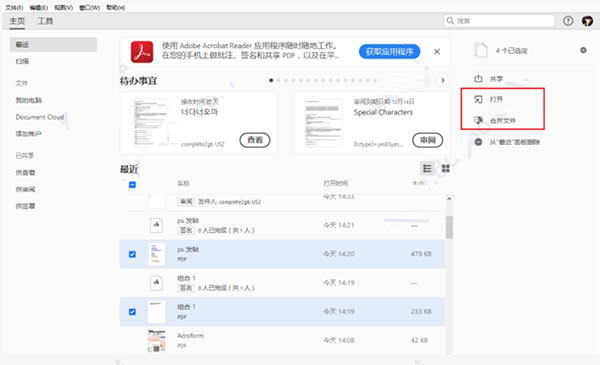The image size is (600, 365).
Task: Click the 查看 button on the first card
Action: pyautogui.click(x=255, y=140)
